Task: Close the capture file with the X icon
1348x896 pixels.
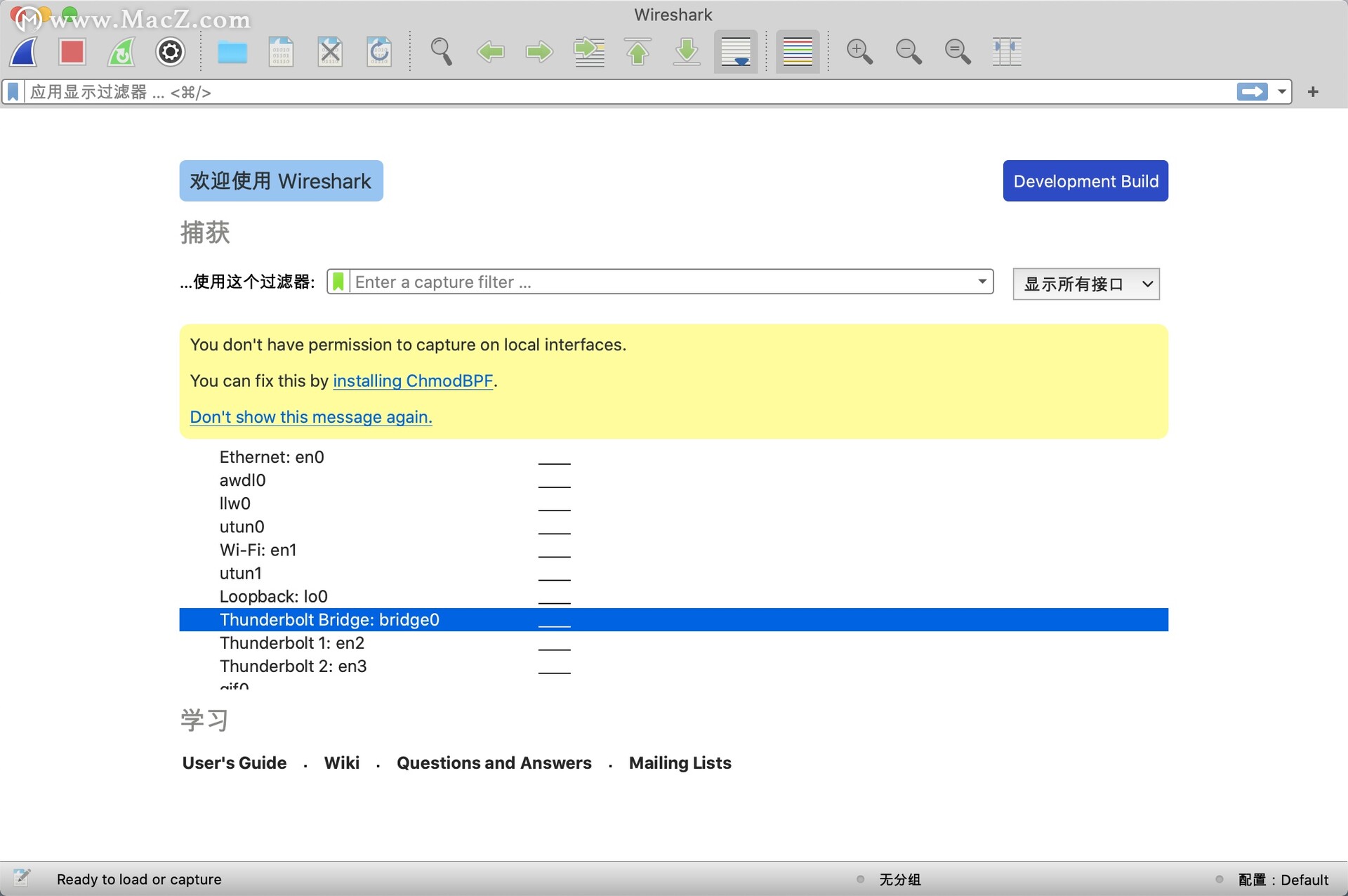Action: click(330, 52)
